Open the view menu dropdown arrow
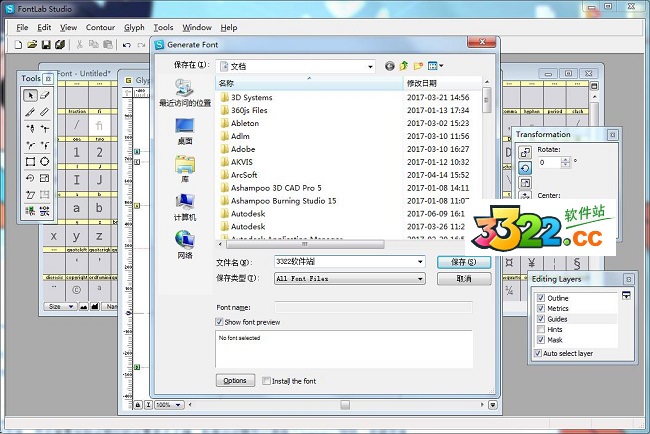The width and height of the screenshot is (650, 434). 441,65
